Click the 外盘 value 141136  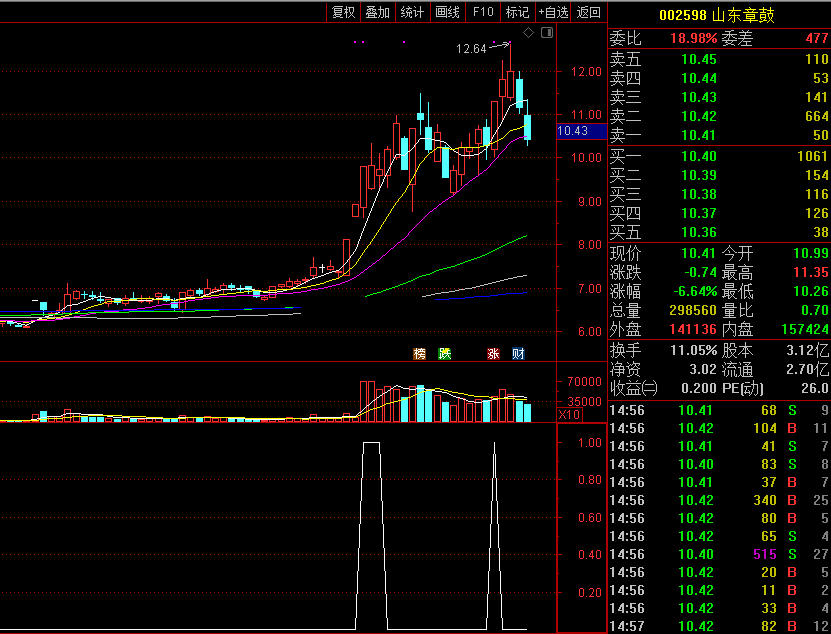click(x=693, y=330)
